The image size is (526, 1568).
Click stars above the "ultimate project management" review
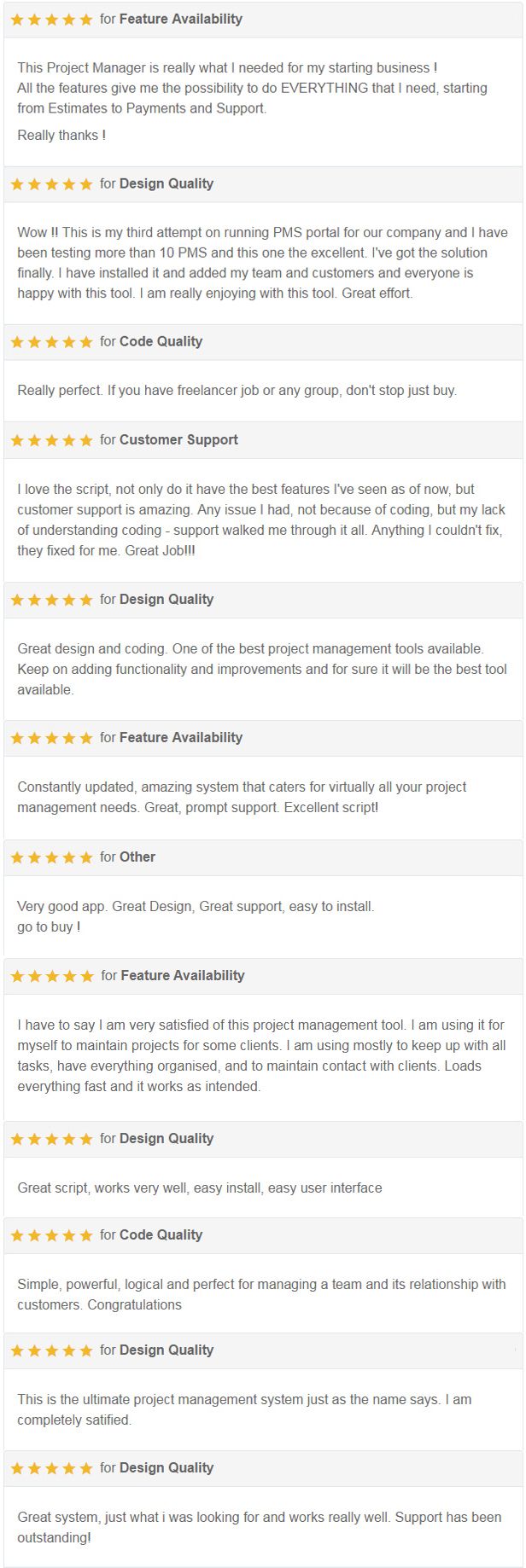pos(51,1350)
